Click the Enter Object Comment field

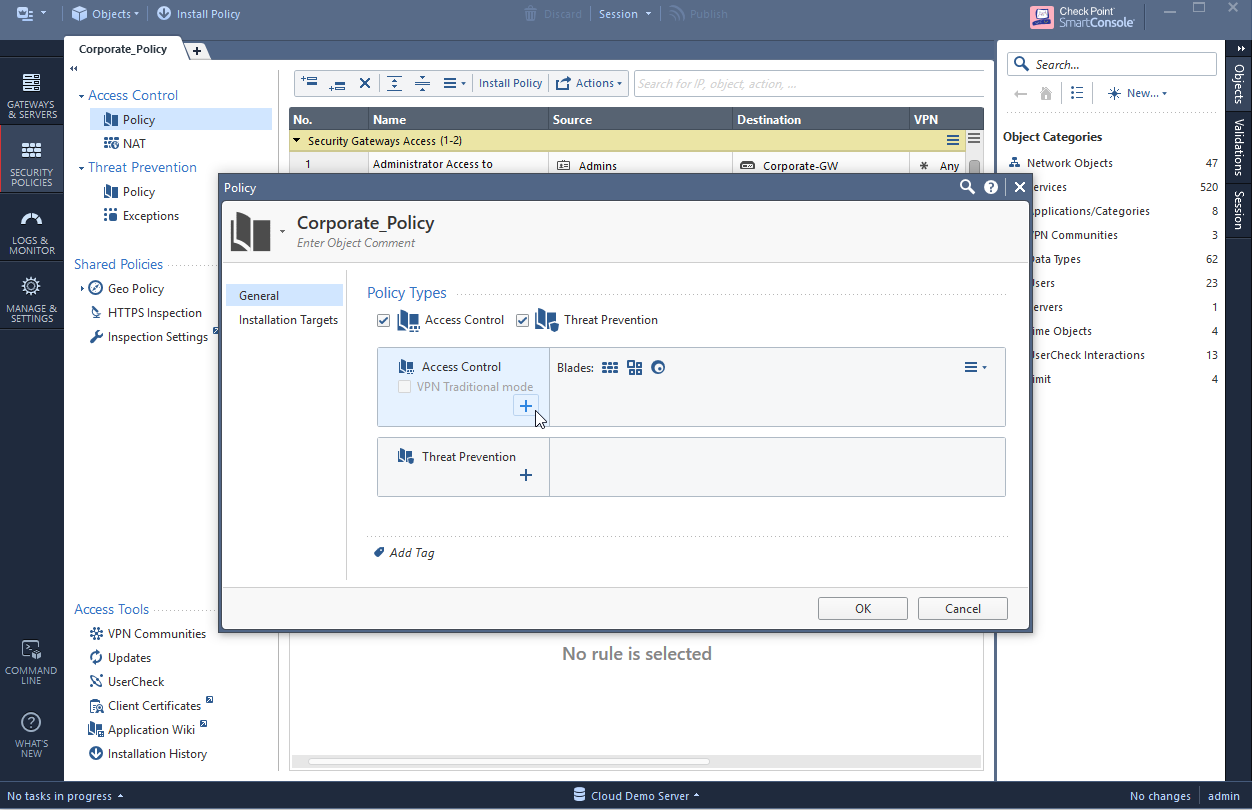click(x=356, y=243)
